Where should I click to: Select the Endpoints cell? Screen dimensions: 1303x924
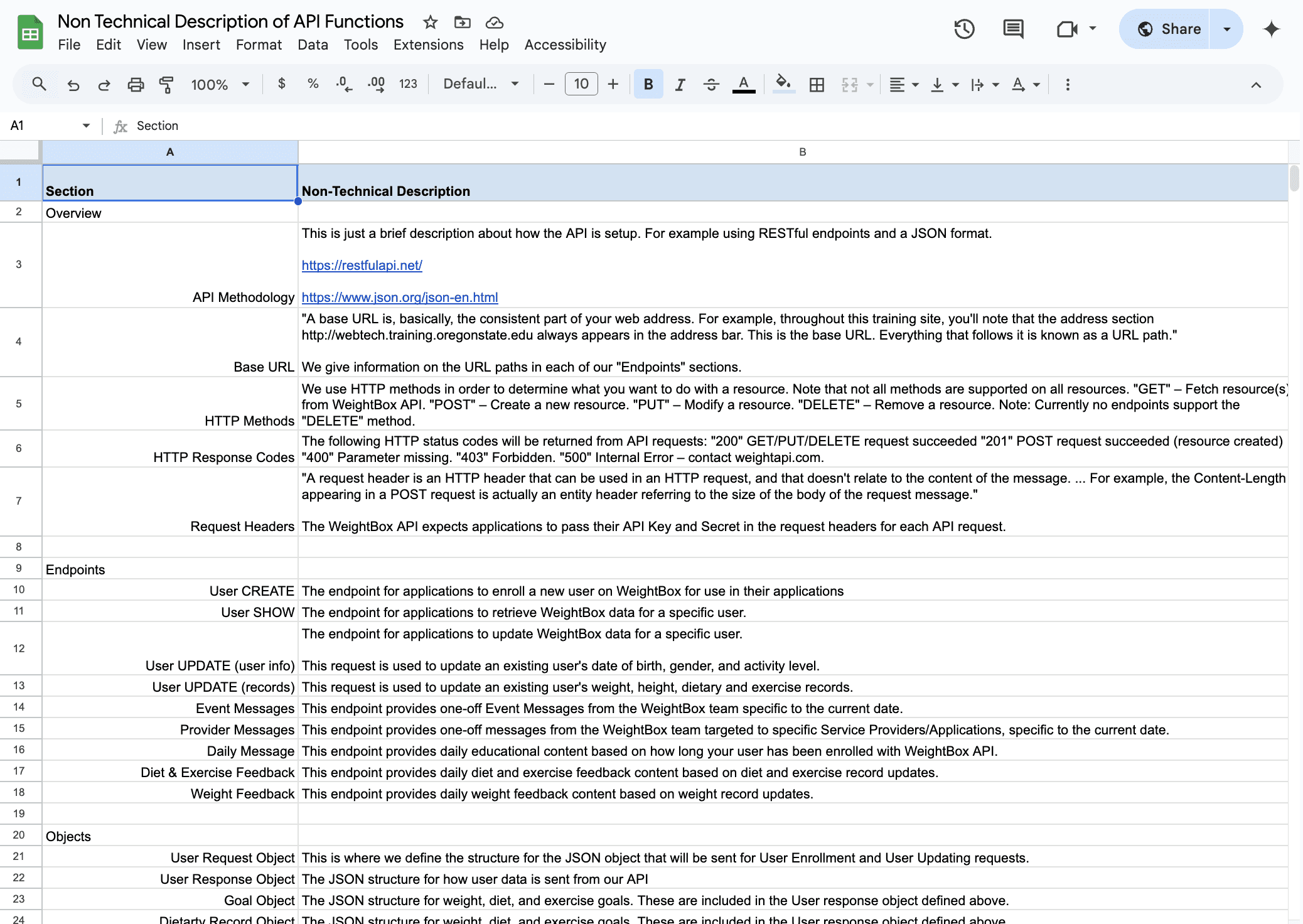coord(170,569)
